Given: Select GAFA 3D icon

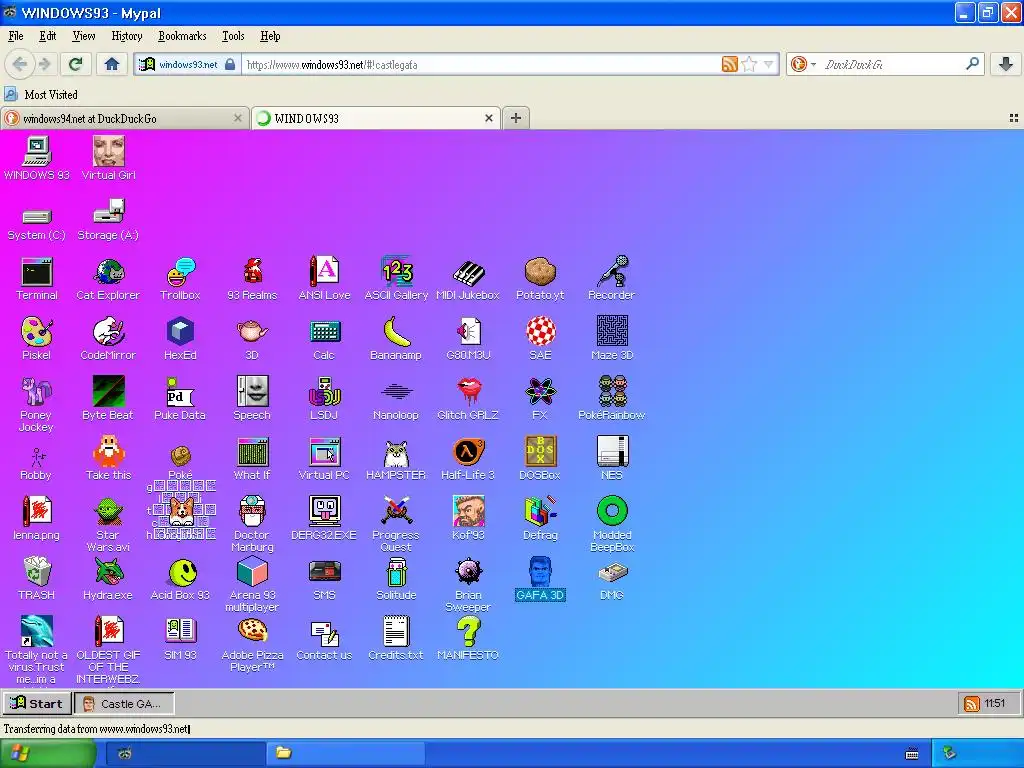Looking at the screenshot, I should (540, 579).
